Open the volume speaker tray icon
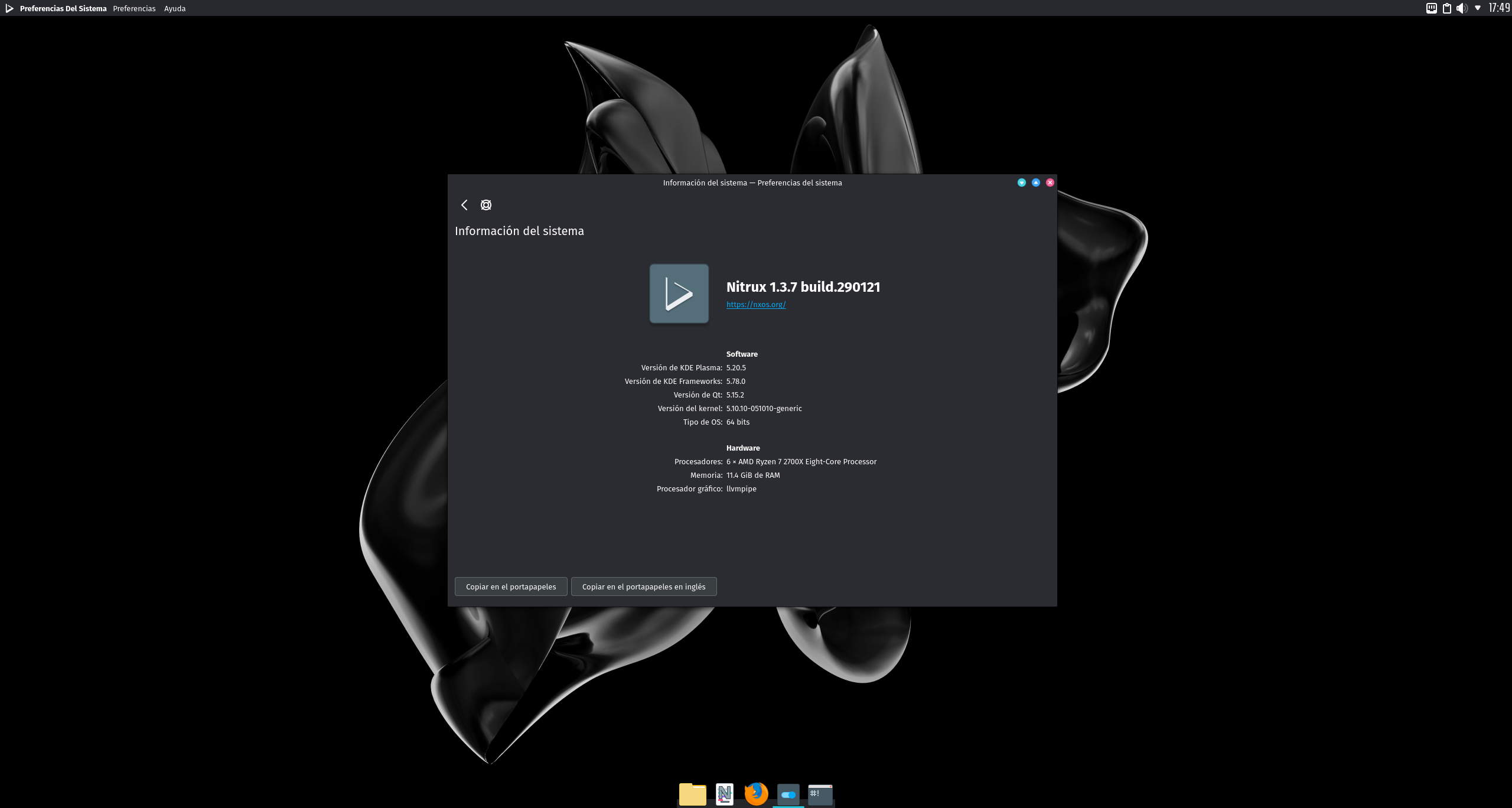The image size is (1512, 808). 1462,8
